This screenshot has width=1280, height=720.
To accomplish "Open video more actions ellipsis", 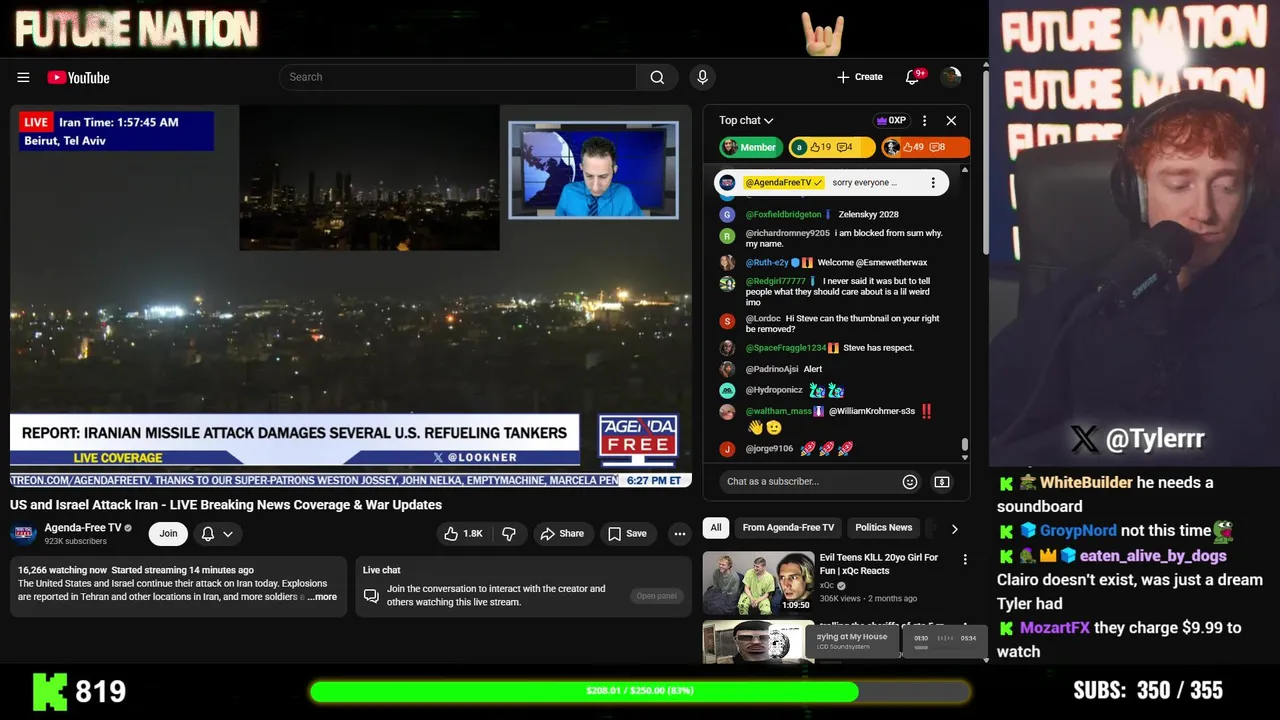I will tap(680, 534).
